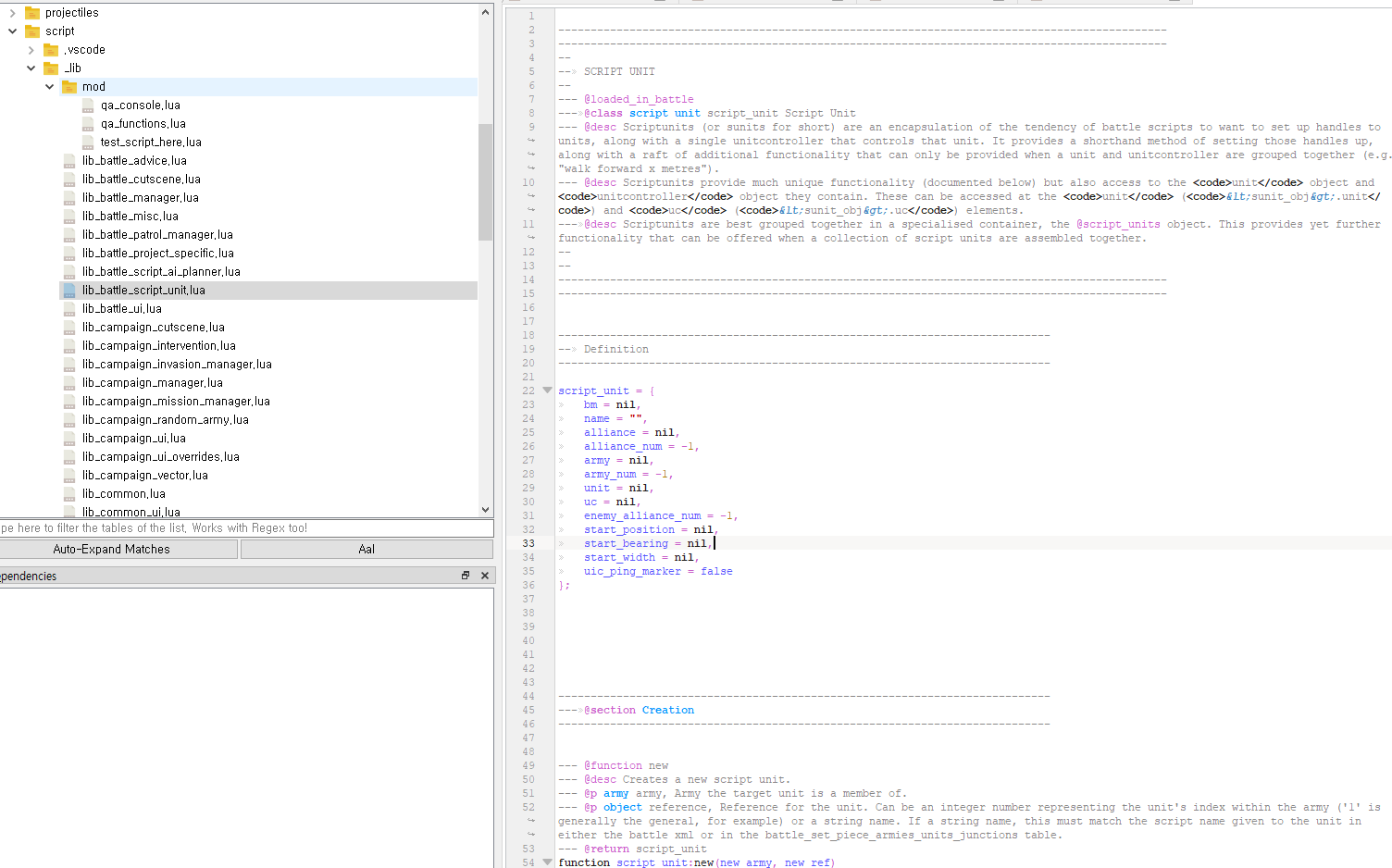Select test_script_here.lua in the tree
The height and width of the screenshot is (868, 1392).
tap(151, 143)
